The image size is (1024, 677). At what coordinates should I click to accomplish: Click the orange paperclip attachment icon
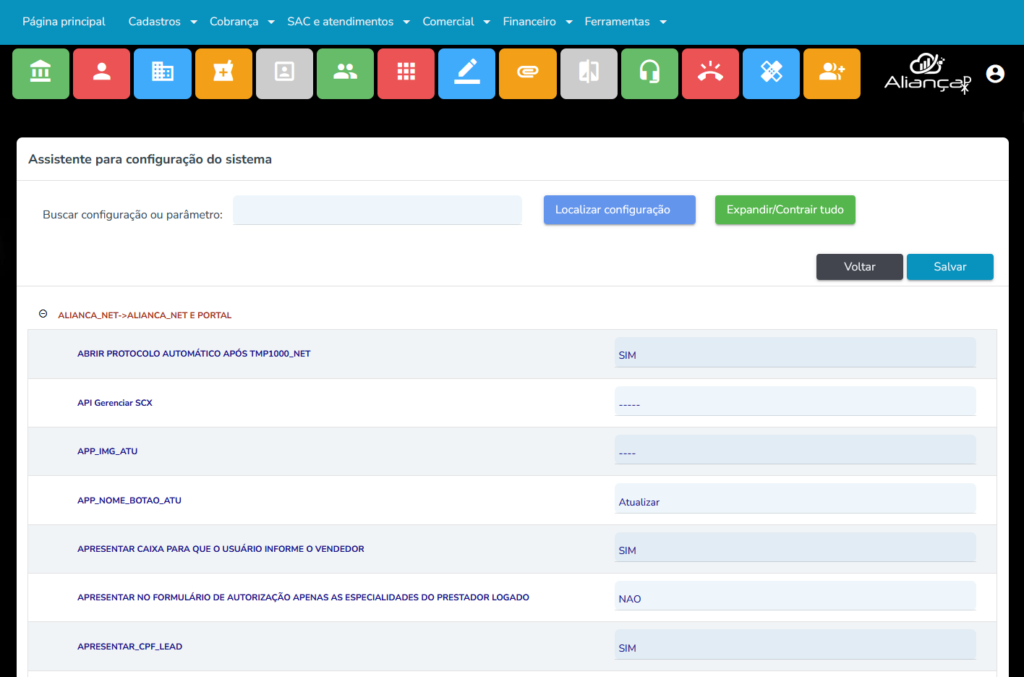coord(528,73)
